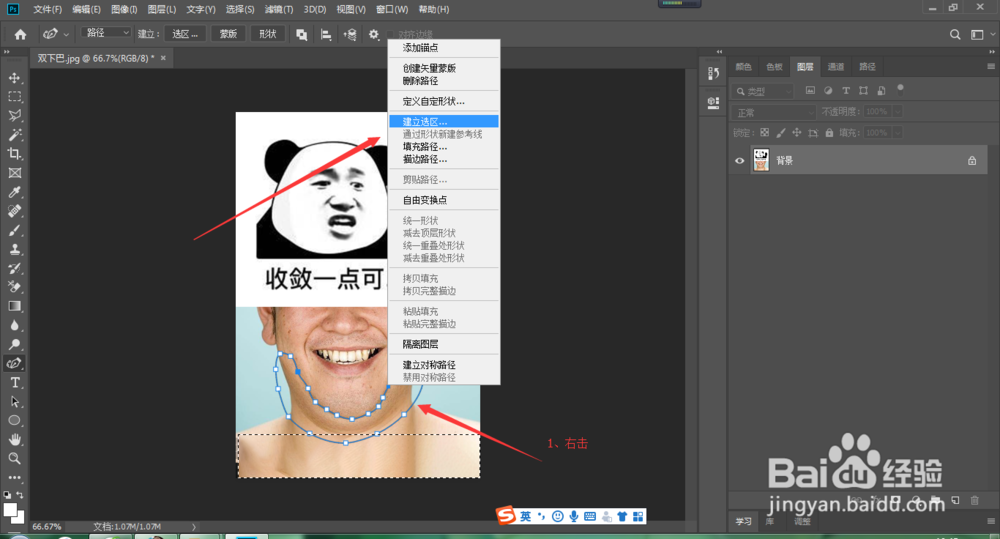The width and height of the screenshot is (1000, 539).
Task: Swap foreground and background colors
Action: click(20, 495)
